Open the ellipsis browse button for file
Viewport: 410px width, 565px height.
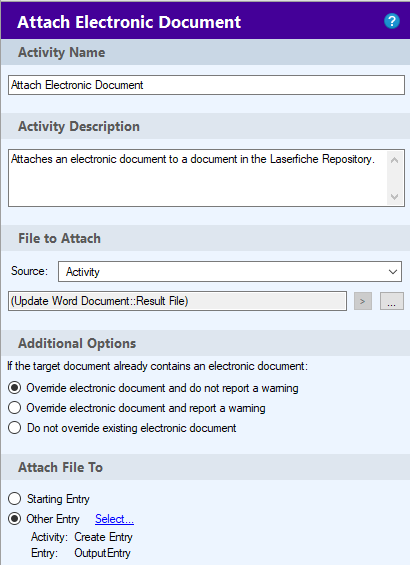(x=392, y=301)
